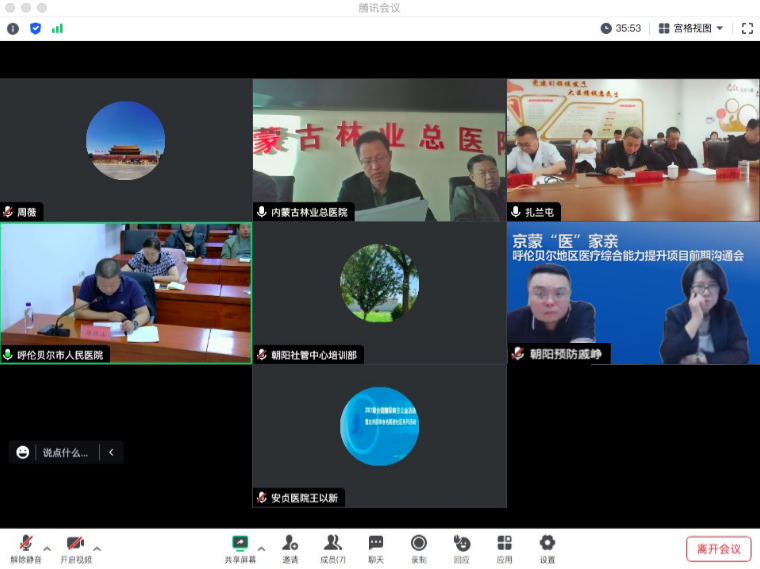Viewport: 760px width, 569px height.
Task: Zoom window with green titlebar button
Action: [42, 8]
